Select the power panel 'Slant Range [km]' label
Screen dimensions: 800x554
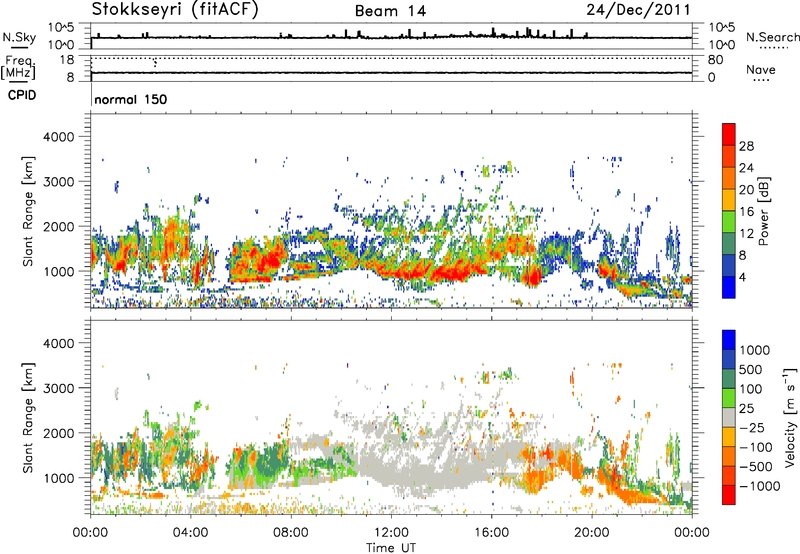(x=28, y=211)
